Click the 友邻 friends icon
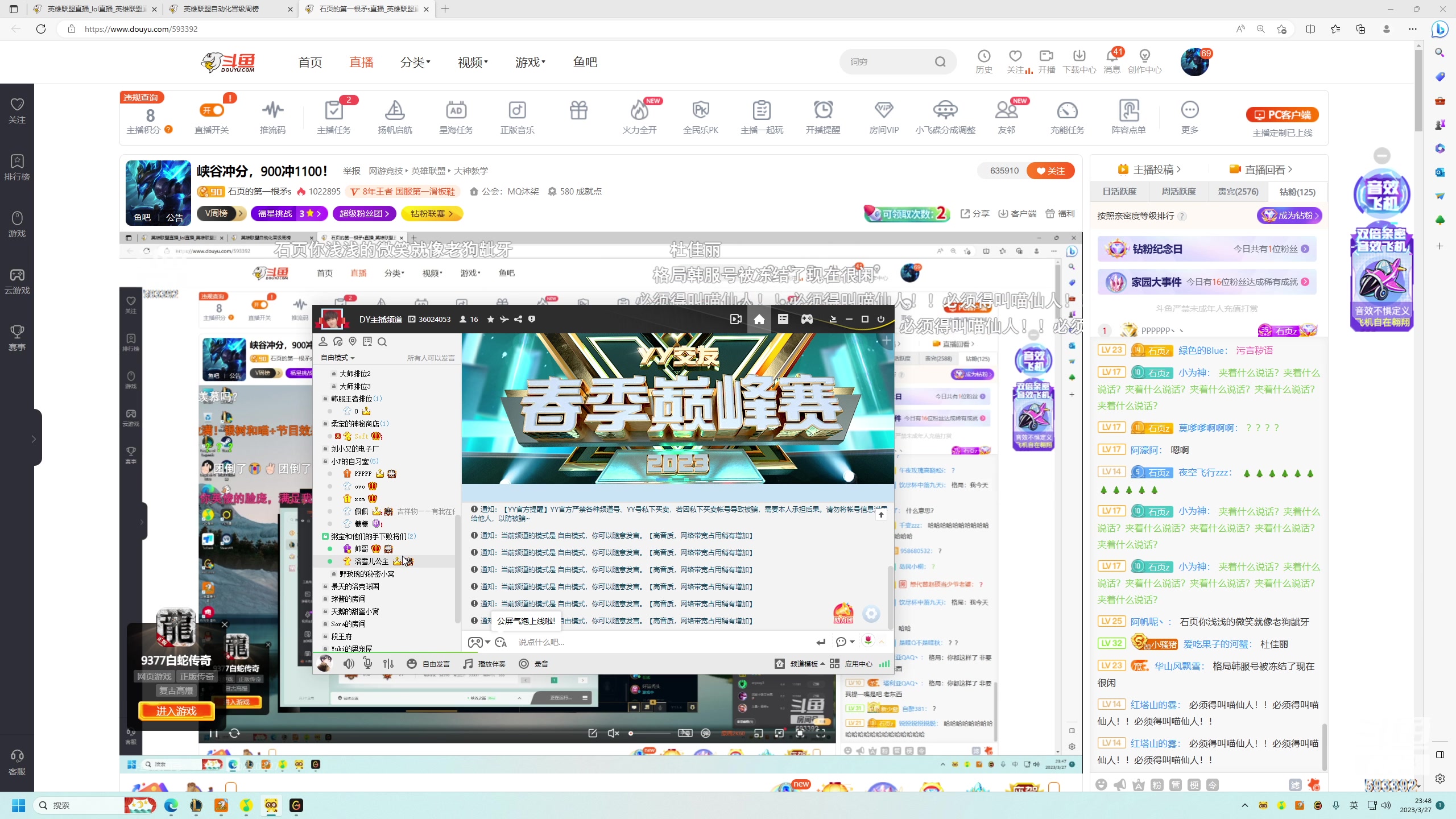Viewport: 1456px width, 819px height. click(x=1006, y=110)
